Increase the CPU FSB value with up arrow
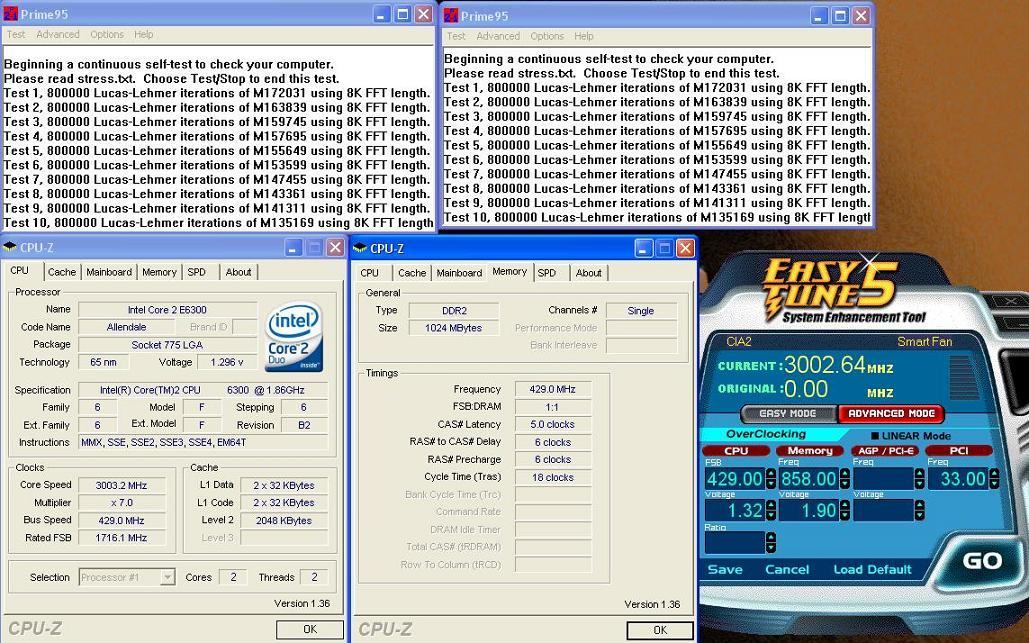1029x643 pixels. (771, 473)
